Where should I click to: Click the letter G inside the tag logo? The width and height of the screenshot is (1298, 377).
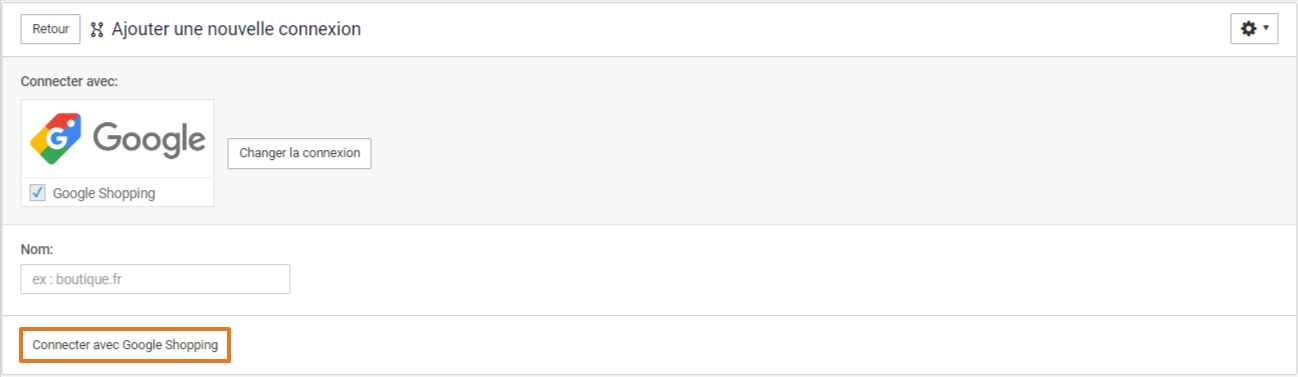coord(57,140)
